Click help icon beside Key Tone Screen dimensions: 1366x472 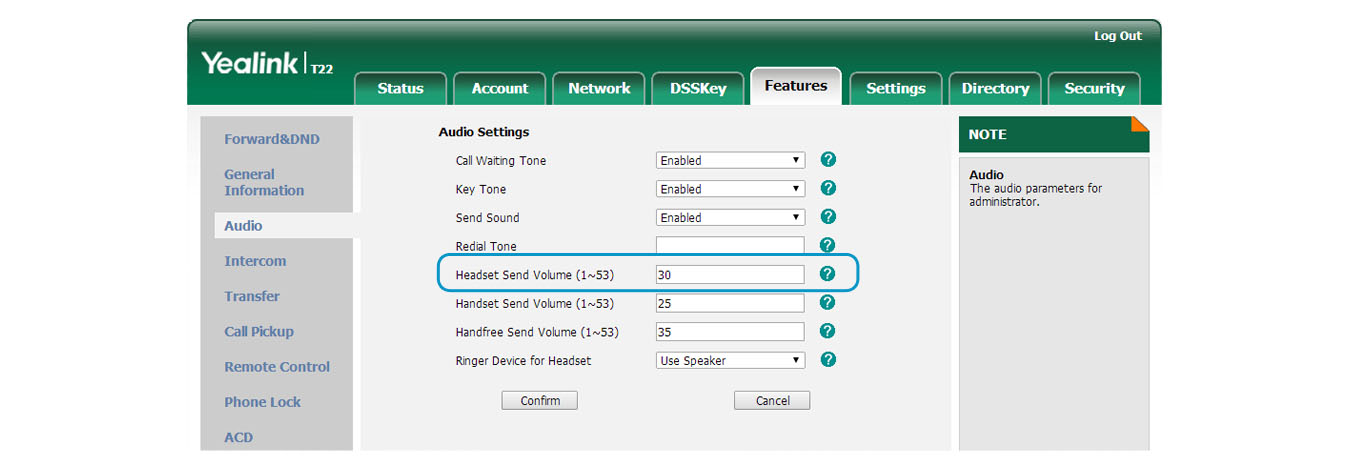pyautogui.click(x=827, y=188)
